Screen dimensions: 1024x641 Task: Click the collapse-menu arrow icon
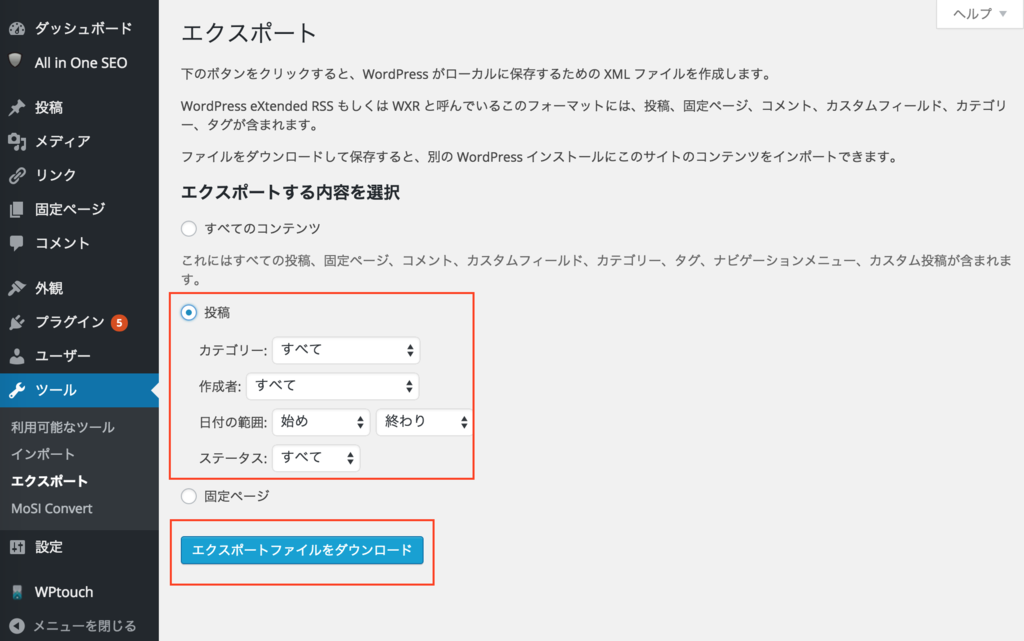point(17,626)
